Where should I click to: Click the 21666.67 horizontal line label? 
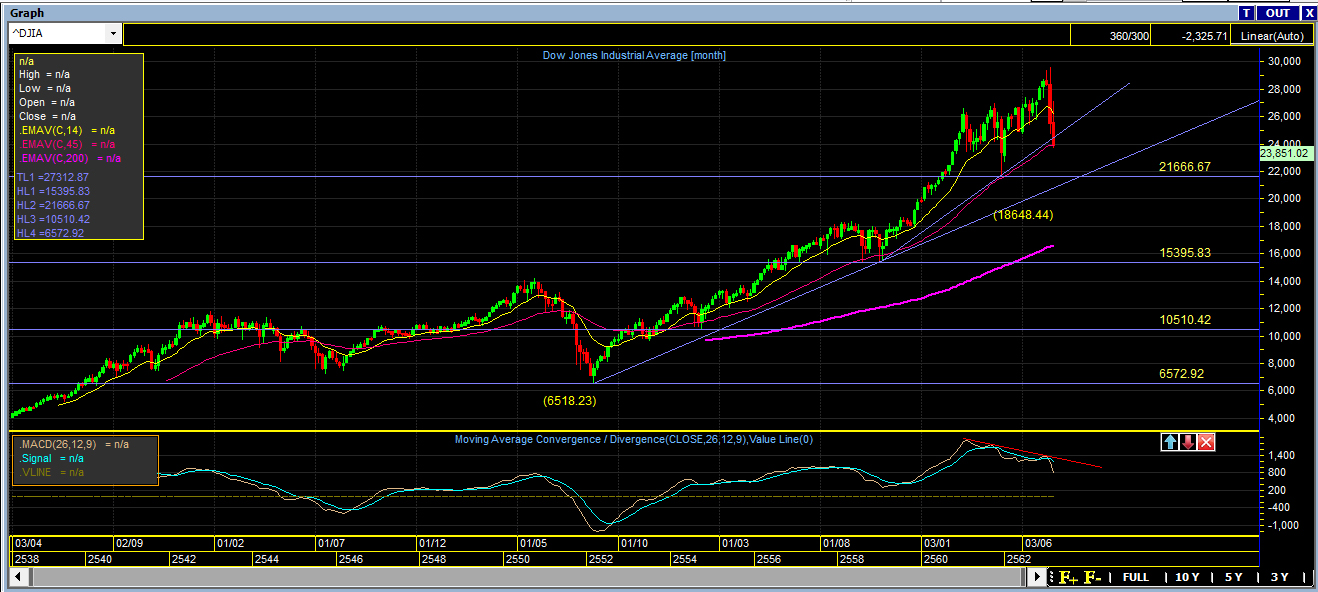point(1185,167)
